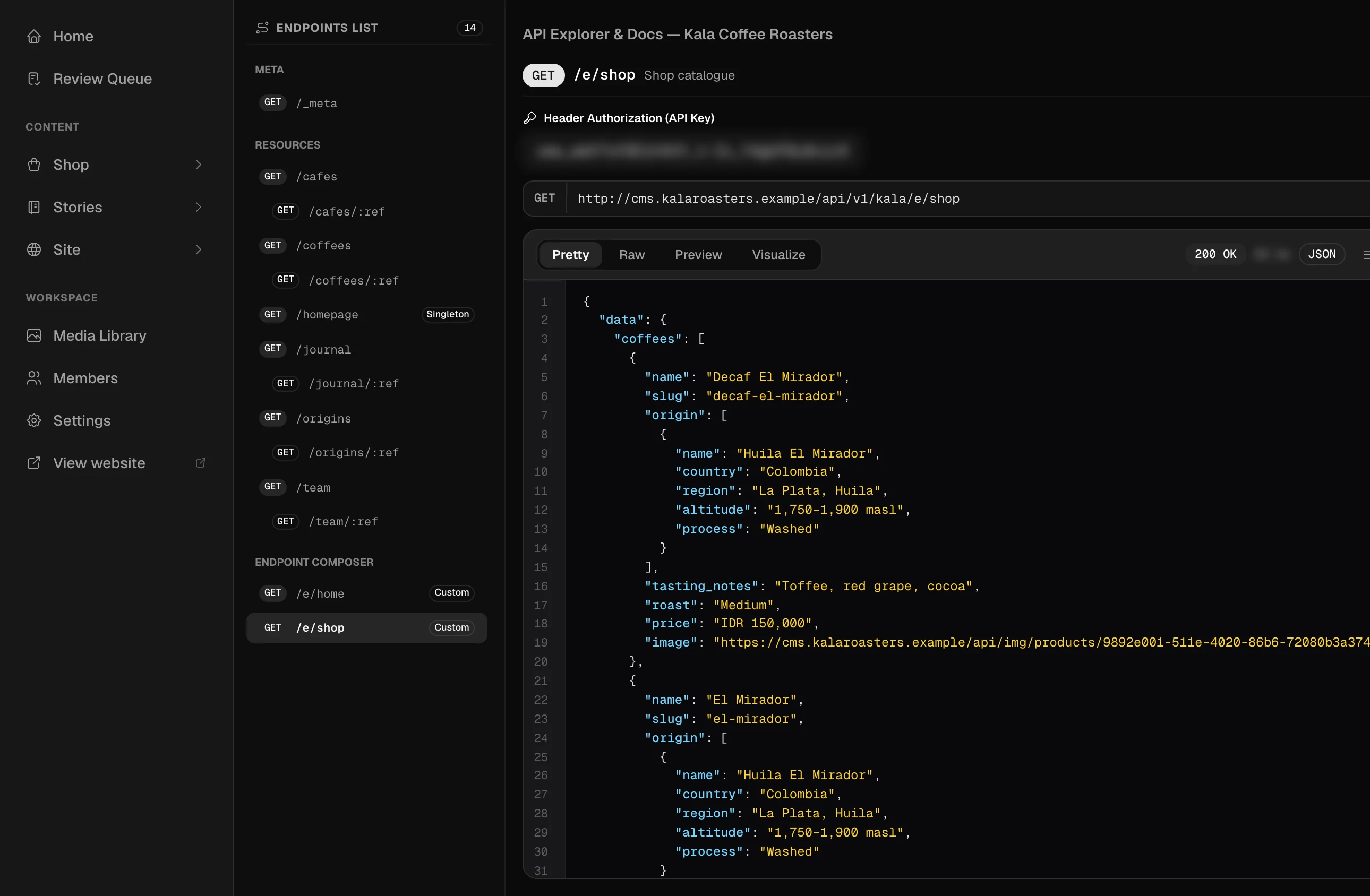
Task: Click the arrow icon right of View website
Action: 200,463
